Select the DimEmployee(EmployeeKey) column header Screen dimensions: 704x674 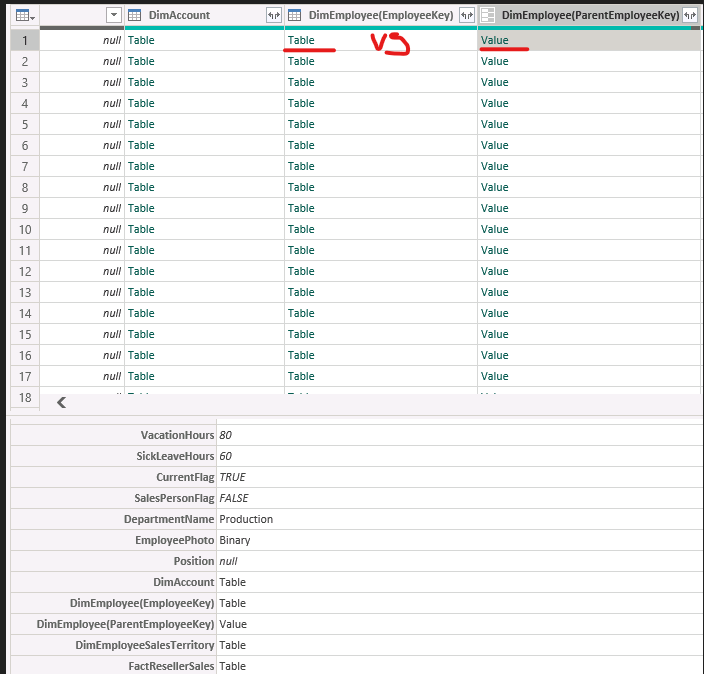(x=381, y=15)
